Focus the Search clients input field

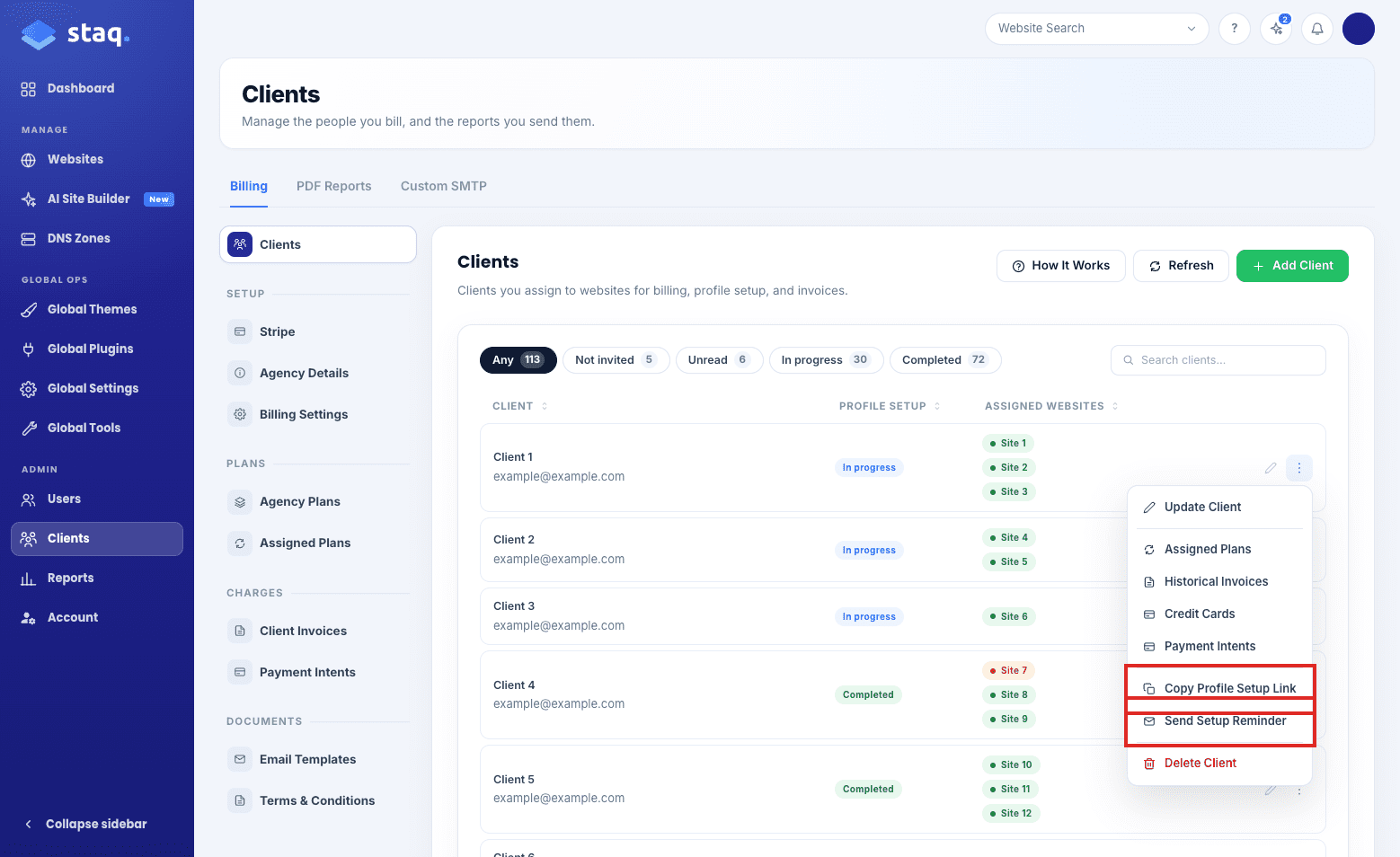(x=1218, y=360)
